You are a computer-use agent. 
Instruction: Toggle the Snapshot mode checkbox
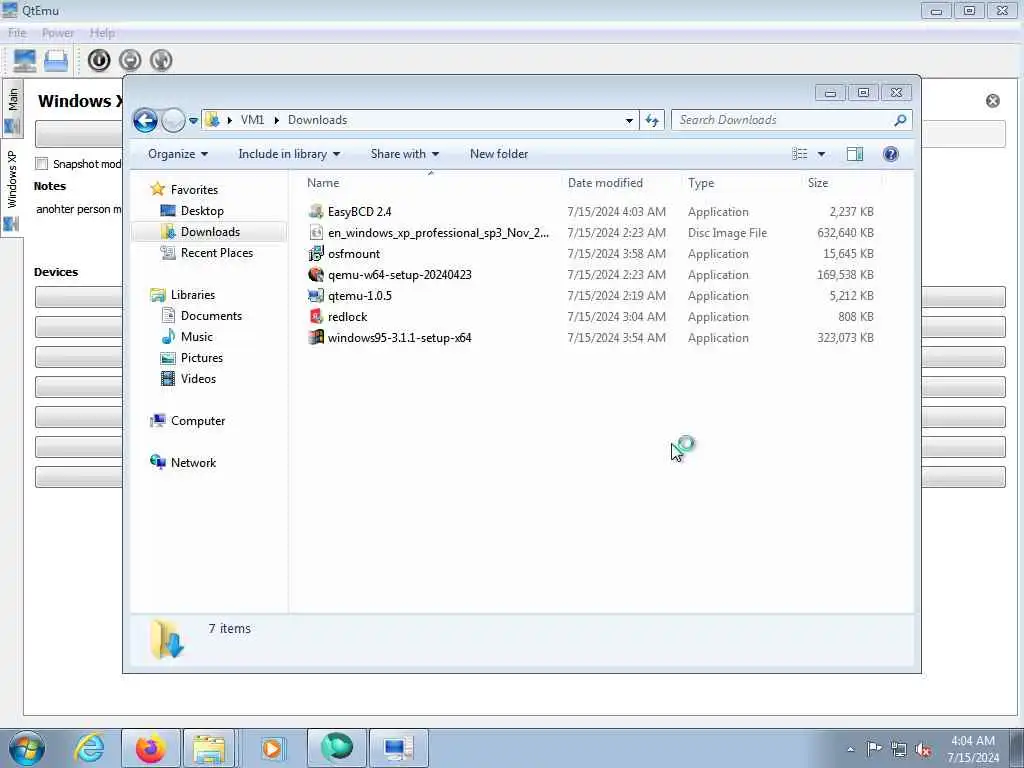(42, 164)
